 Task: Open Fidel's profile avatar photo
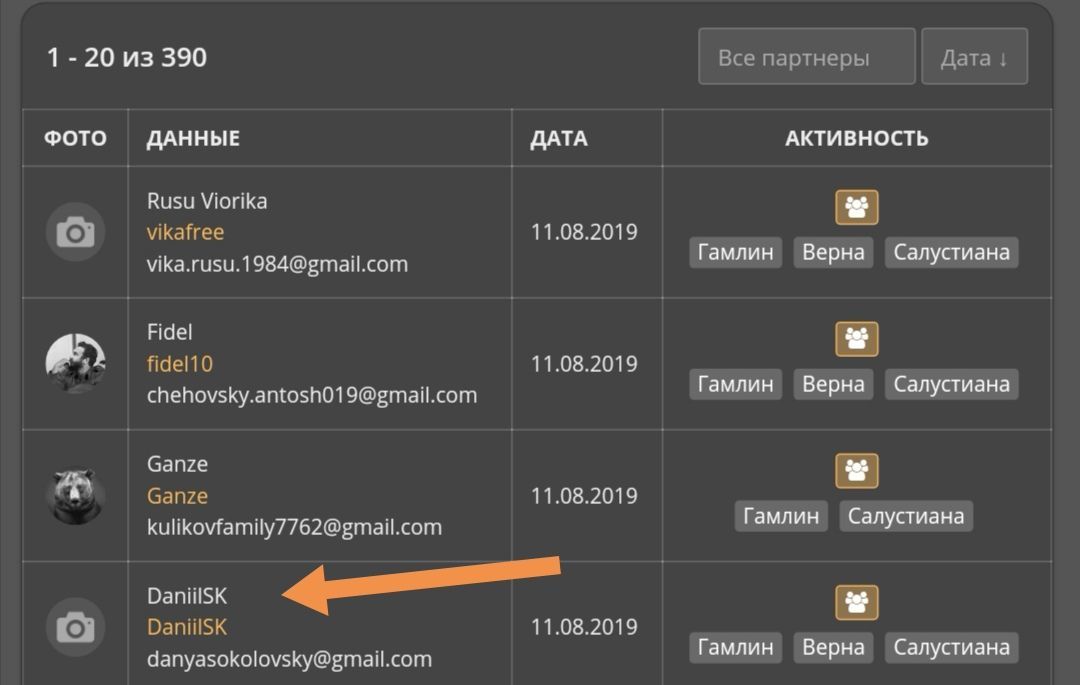[x=75, y=364]
